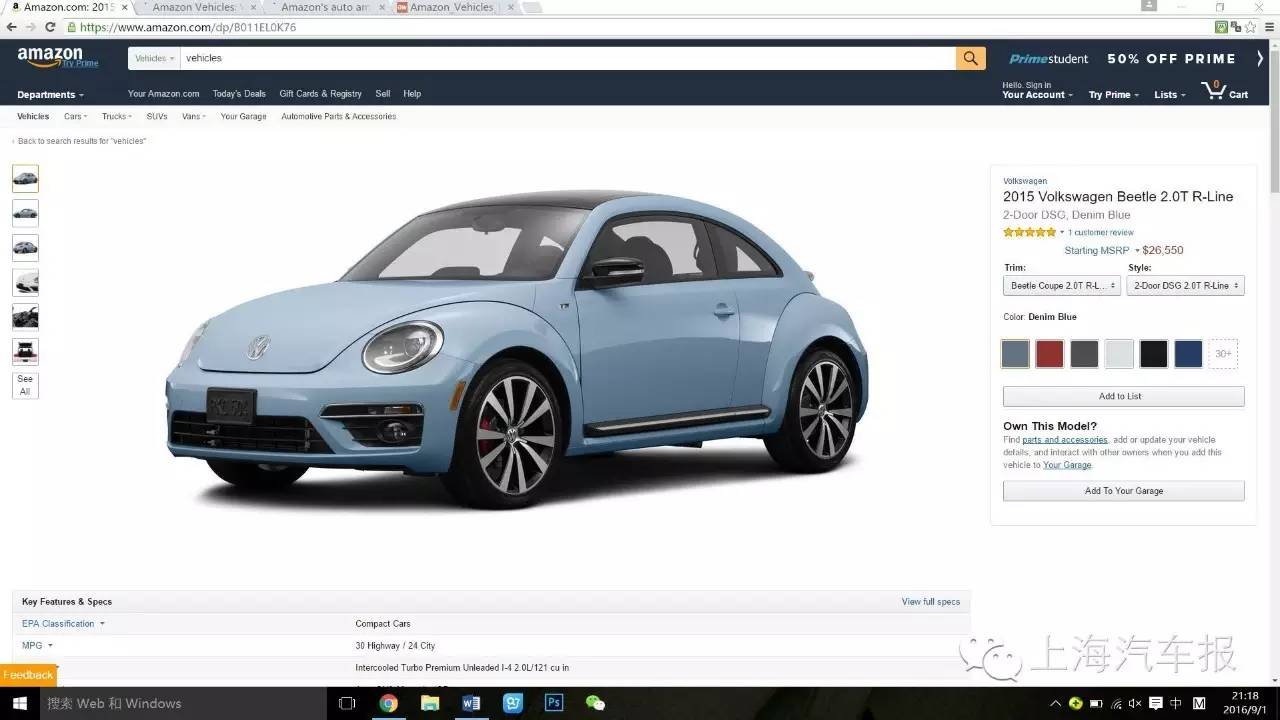Open Automotive Parts & Accessories subnav item
This screenshot has height=720, width=1280.
click(x=339, y=117)
